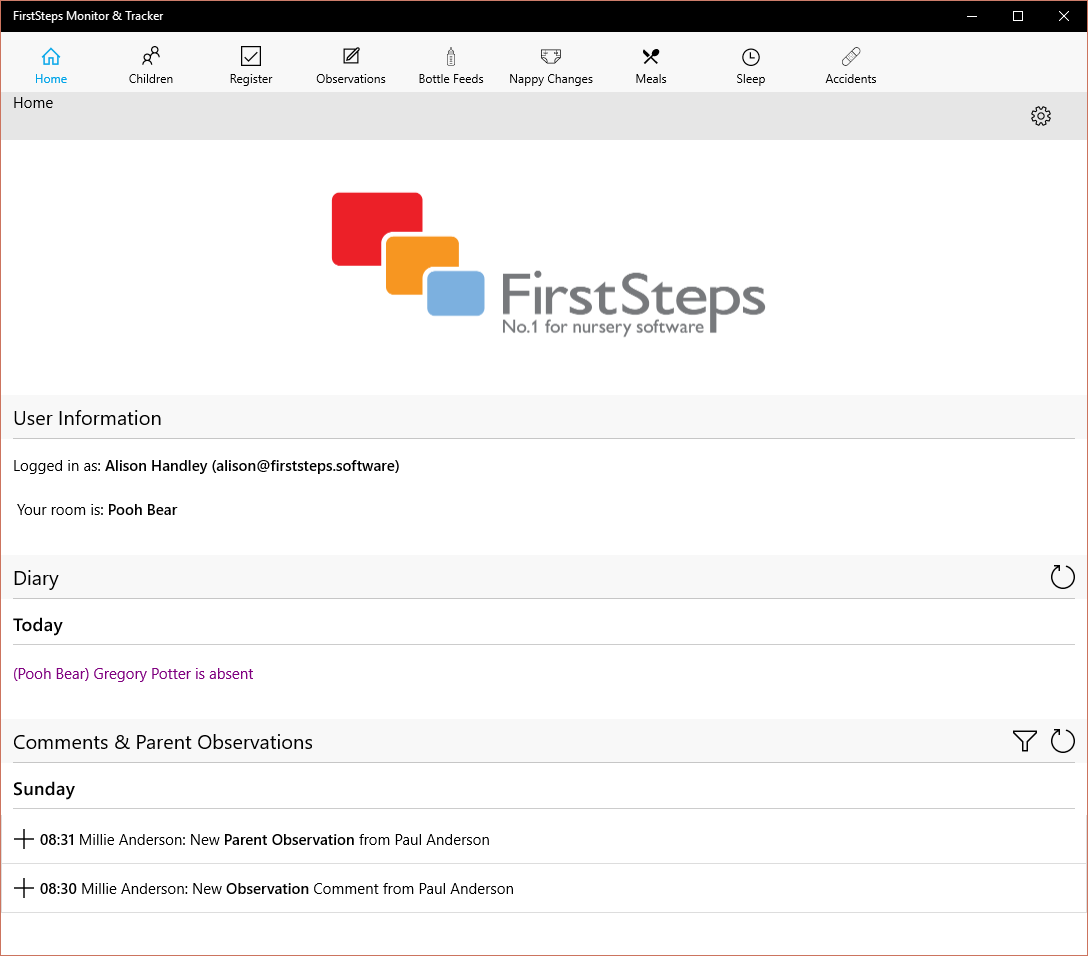
Task: Refresh the Diary section
Action: 1062,577
